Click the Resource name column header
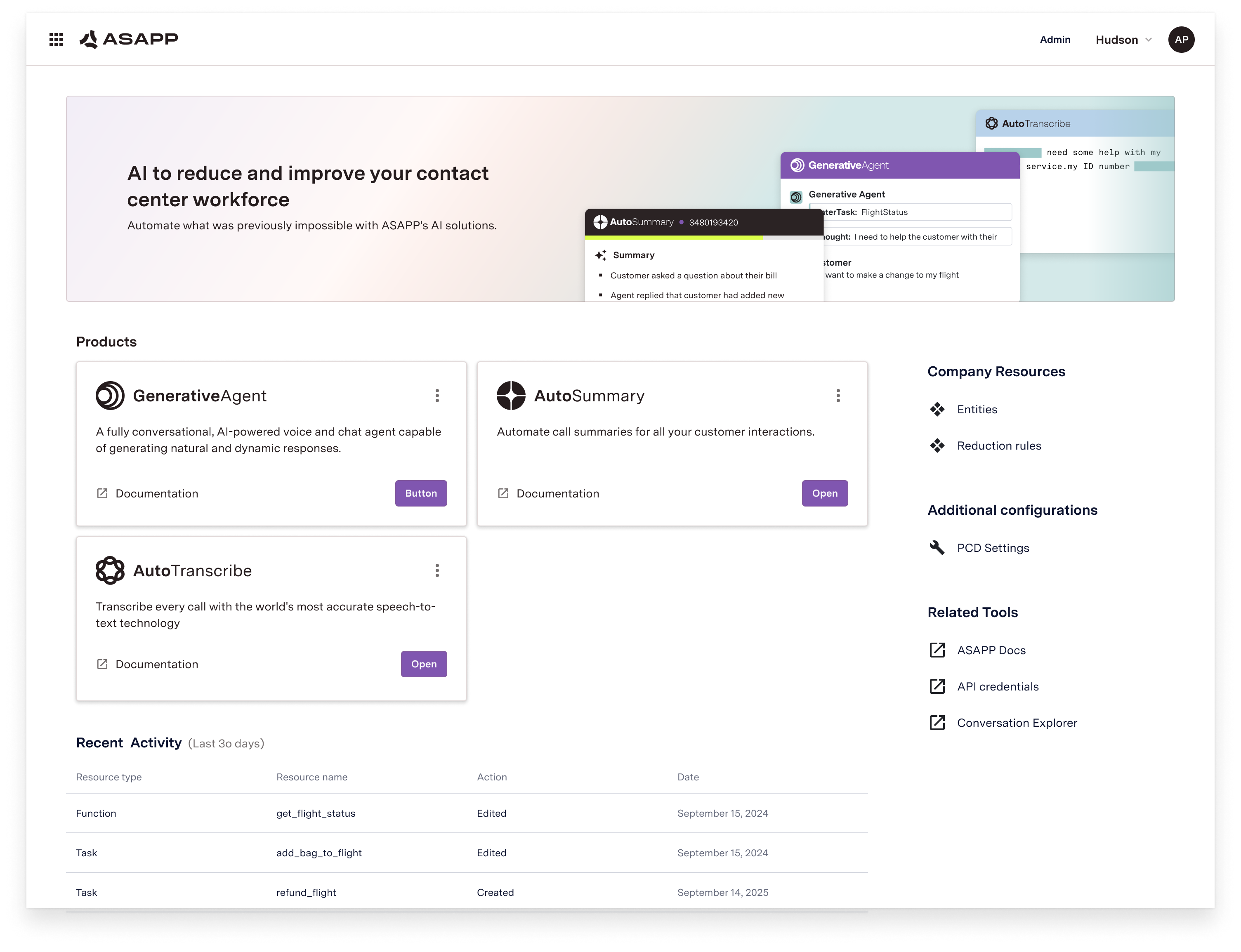 [x=311, y=777]
